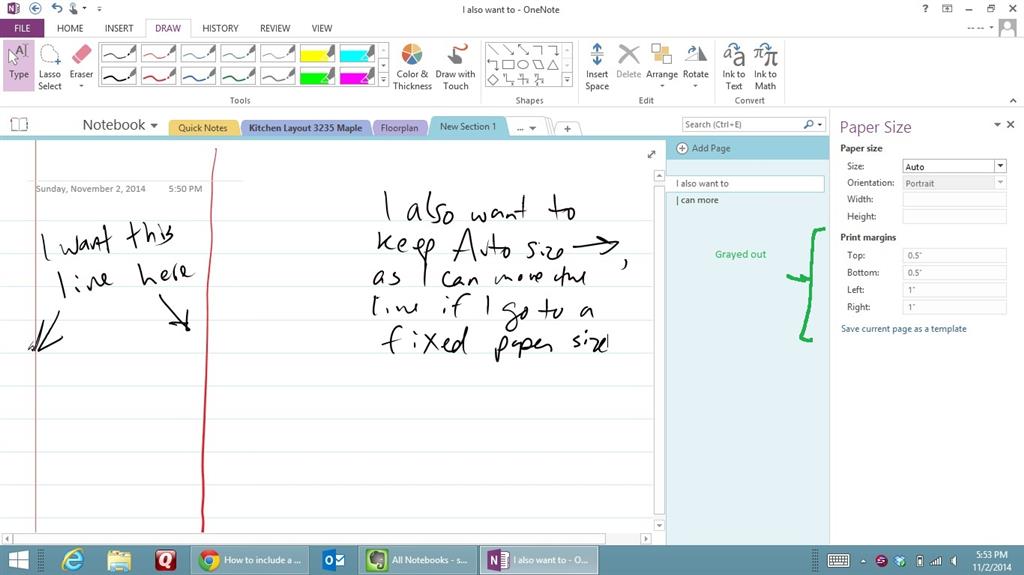Toggle Draw with Touch
Screen dimensions: 1024x575
pos(455,66)
